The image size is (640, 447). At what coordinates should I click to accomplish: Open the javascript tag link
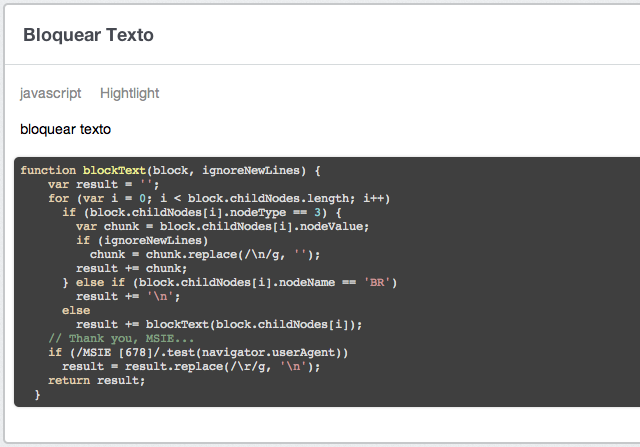50,93
